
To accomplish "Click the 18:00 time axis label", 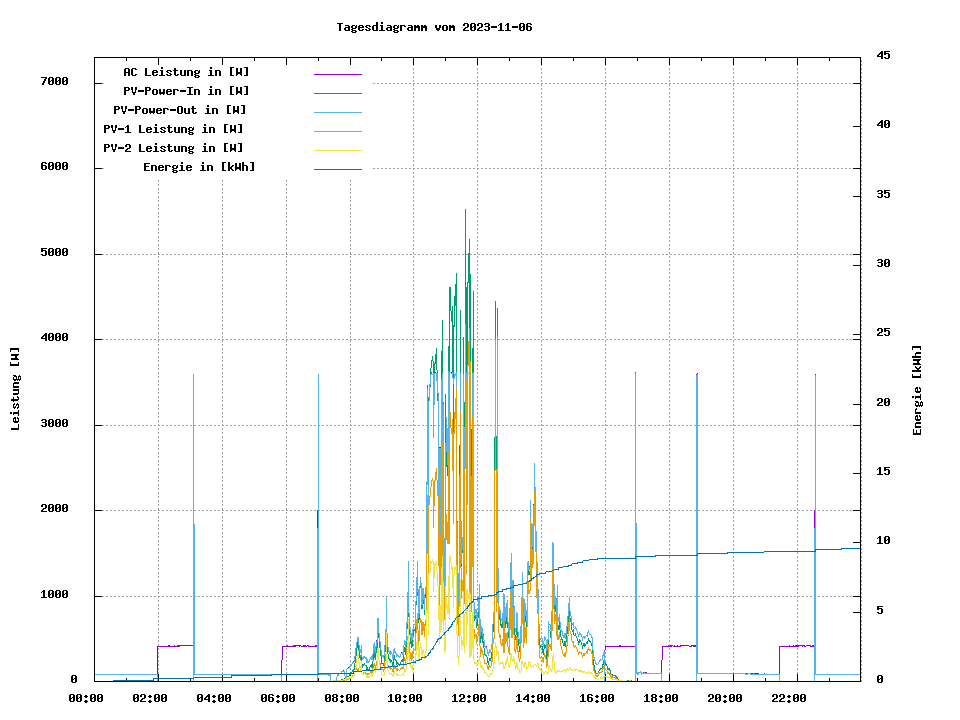I will (x=661, y=698).
